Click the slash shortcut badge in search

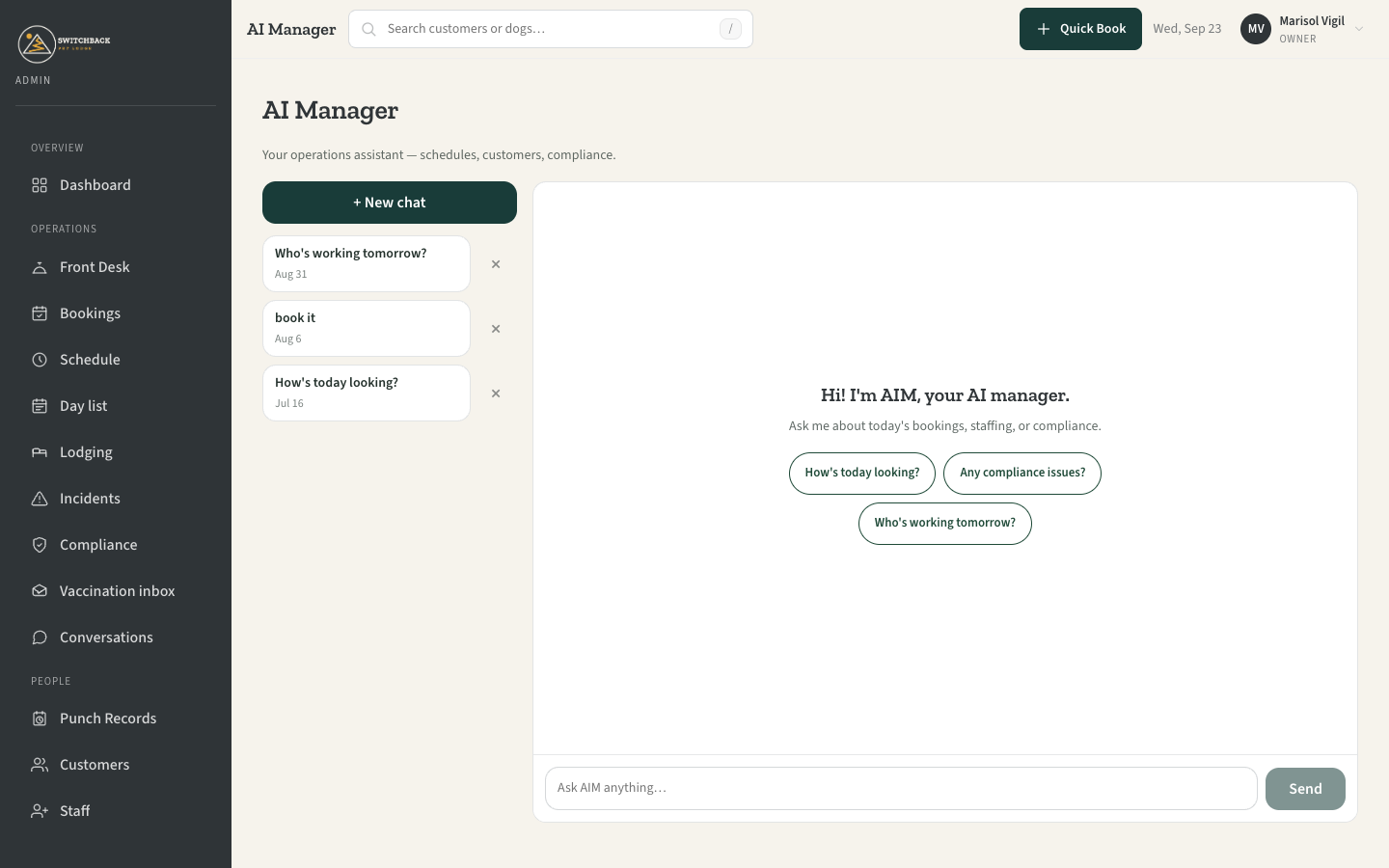[x=730, y=29]
